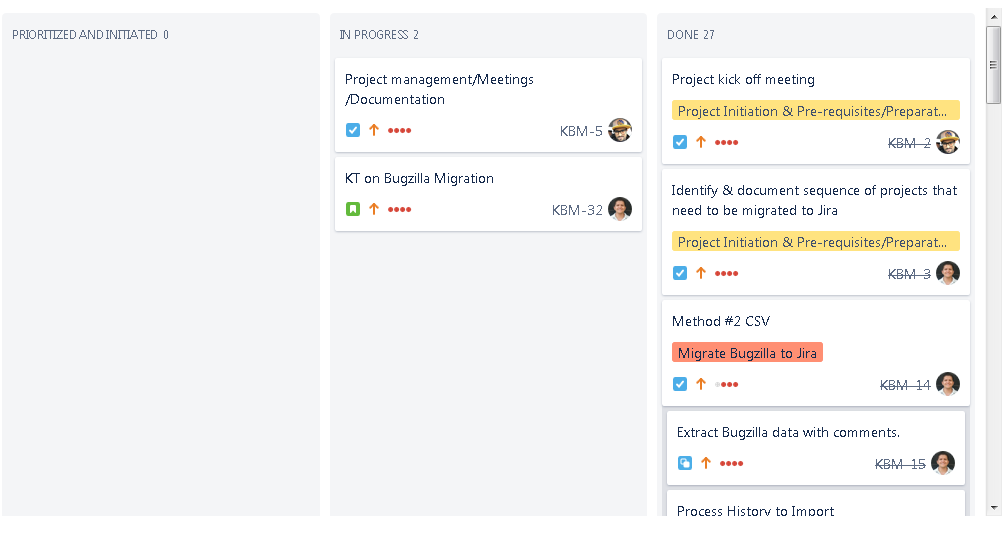The height and width of the screenshot is (536, 1004).
Task: Click the dots indicator on KBM-14 card
Action: point(727,384)
